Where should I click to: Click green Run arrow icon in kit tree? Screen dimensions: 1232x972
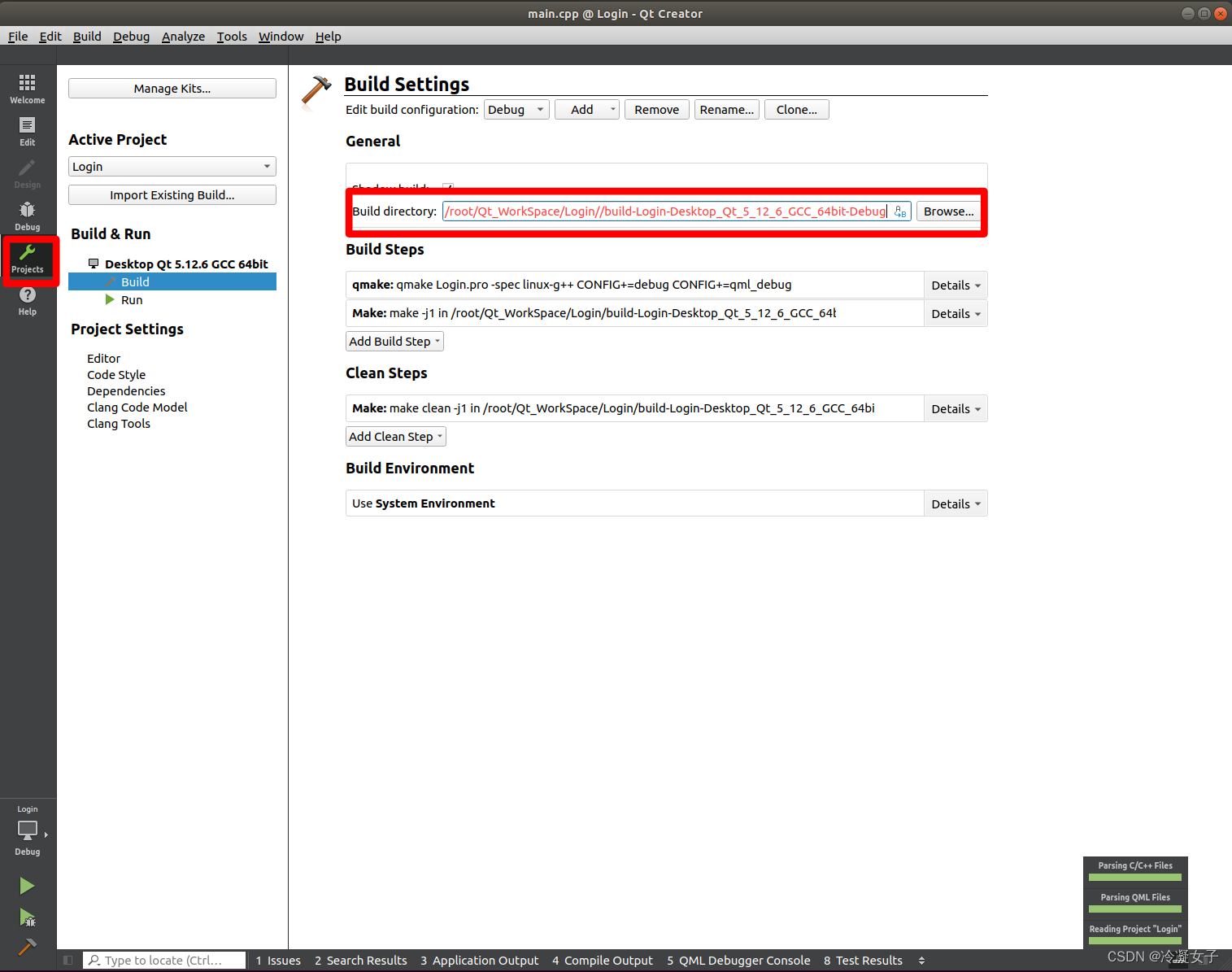[110, 299]
